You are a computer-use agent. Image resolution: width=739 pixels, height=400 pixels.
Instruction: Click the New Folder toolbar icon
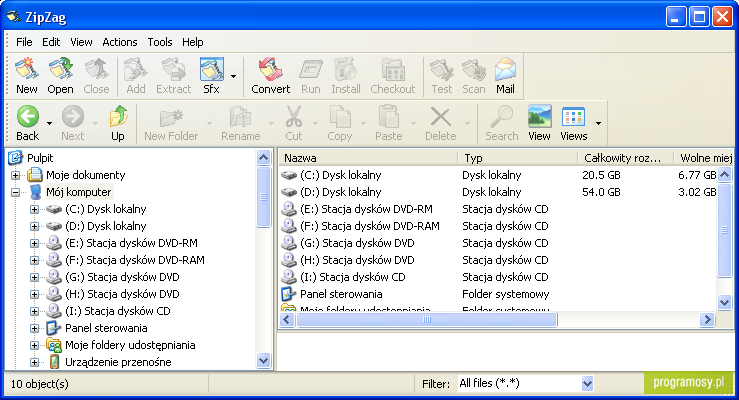coord(171,116)
